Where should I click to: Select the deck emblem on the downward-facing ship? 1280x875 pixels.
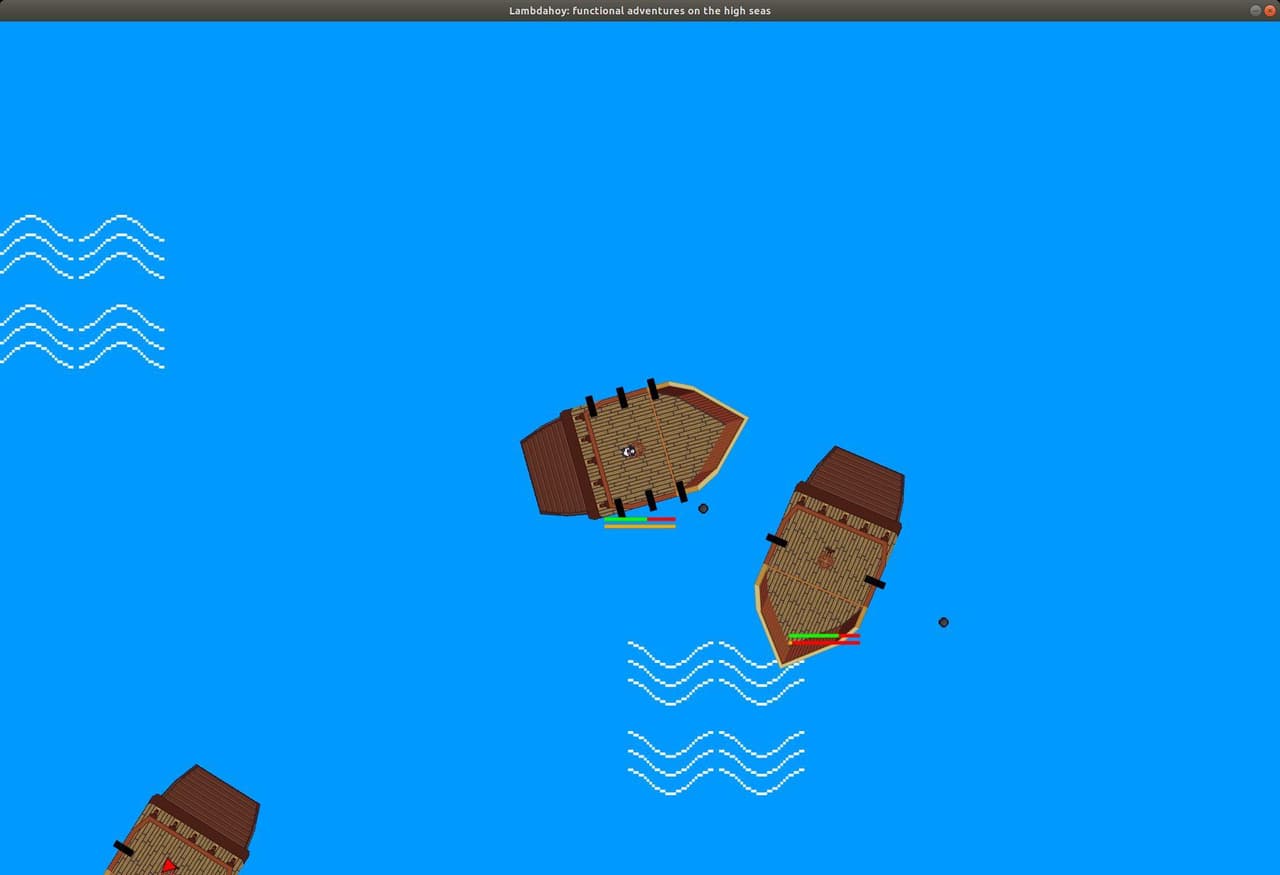click(x=826, y=558)
